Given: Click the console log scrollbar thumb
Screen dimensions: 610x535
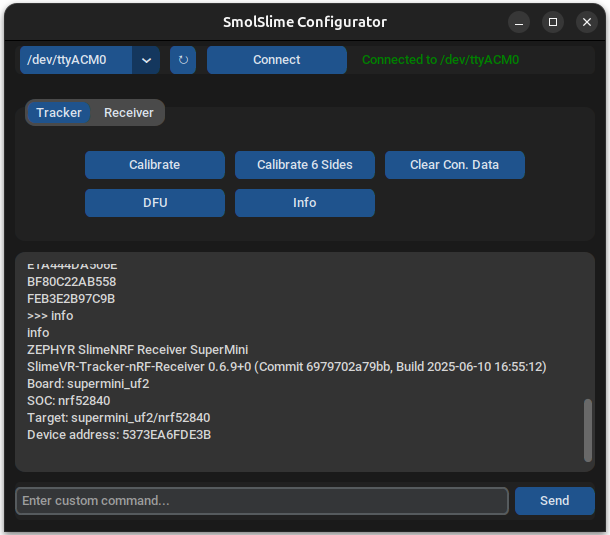Looking at the screenshot, I should (x=588, y=430).
